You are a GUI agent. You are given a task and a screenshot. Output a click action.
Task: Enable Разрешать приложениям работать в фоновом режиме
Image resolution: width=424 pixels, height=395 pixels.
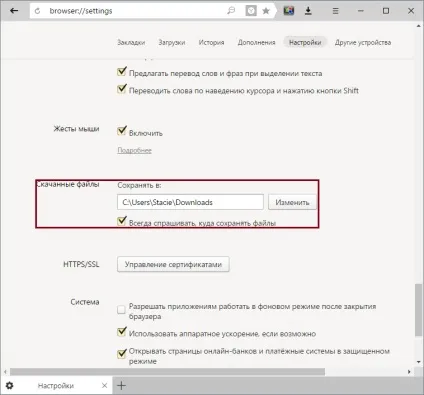(121, 310)
